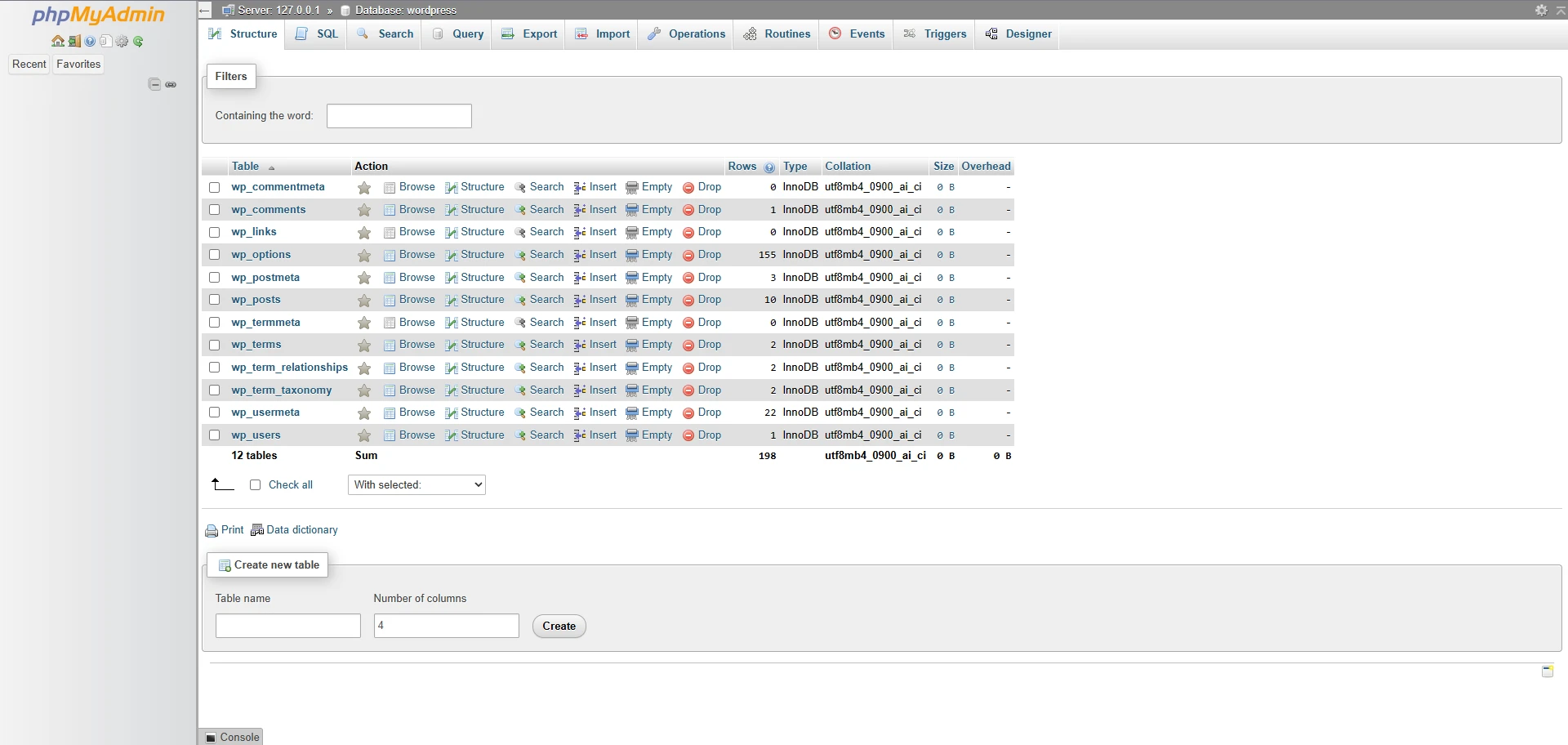Viewport: 1568px width, 745px height.
Task: Show the Favorites tab in sidebar
Action: (x=78, y=65)
